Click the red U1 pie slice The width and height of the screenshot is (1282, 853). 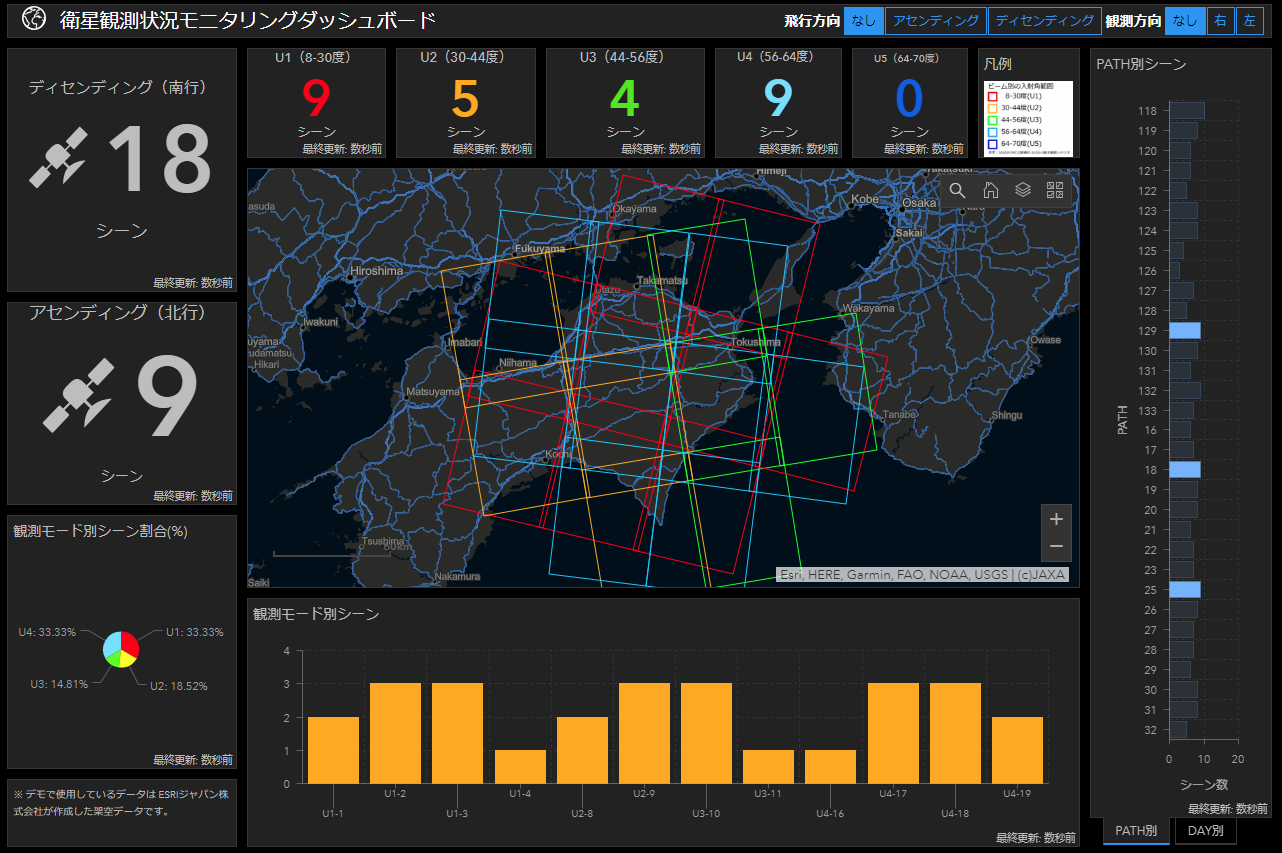[128, 642]
